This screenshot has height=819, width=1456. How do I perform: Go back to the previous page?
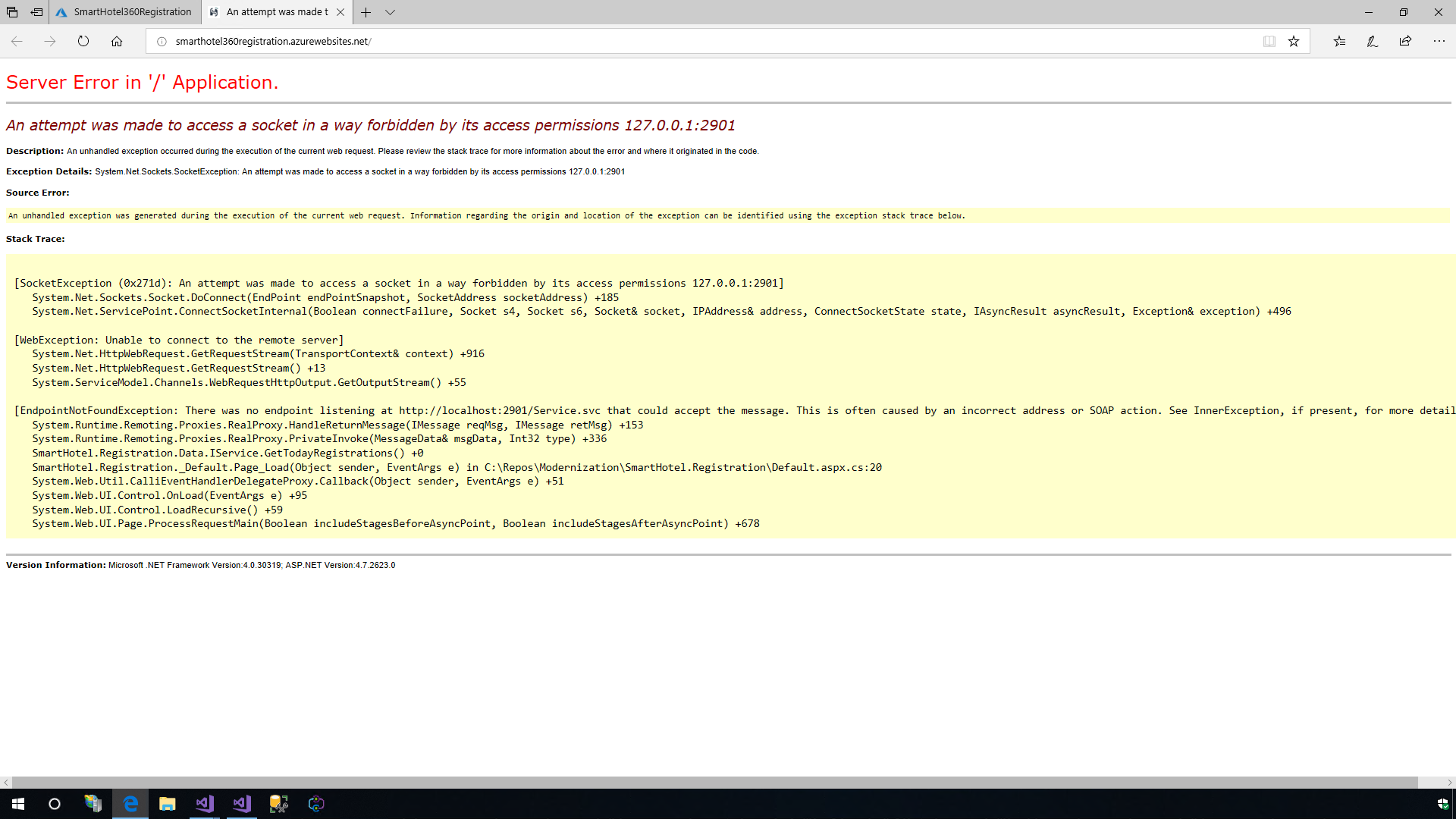(17, 42)
